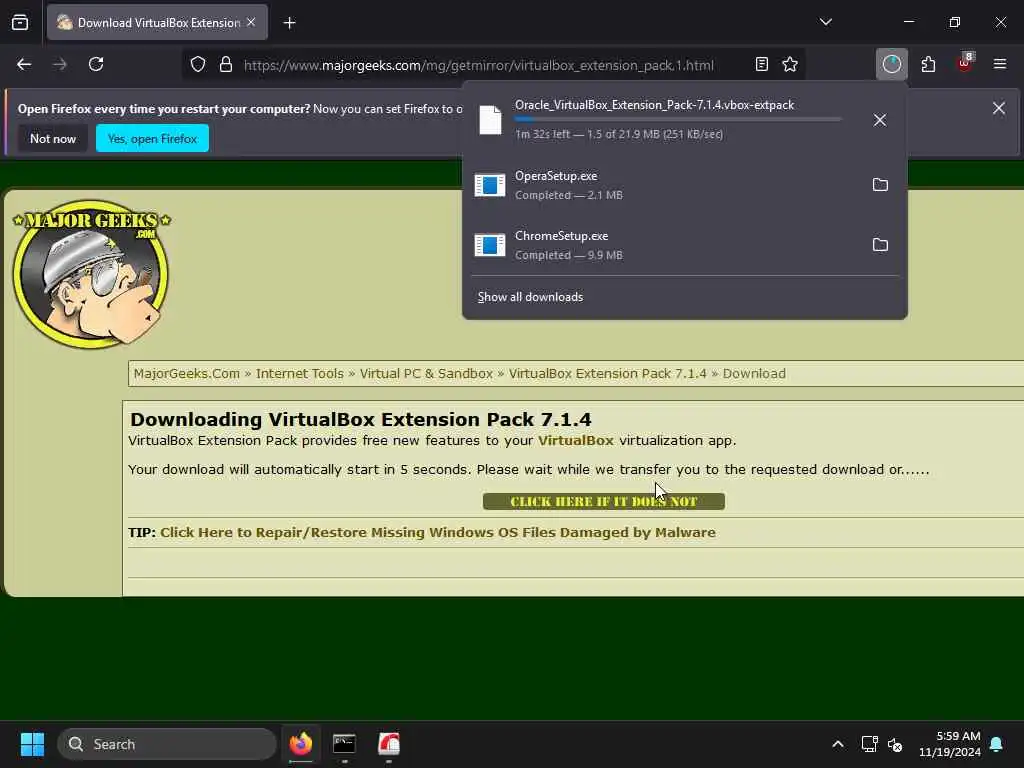Click the site security padlock icon

point(226,65)
